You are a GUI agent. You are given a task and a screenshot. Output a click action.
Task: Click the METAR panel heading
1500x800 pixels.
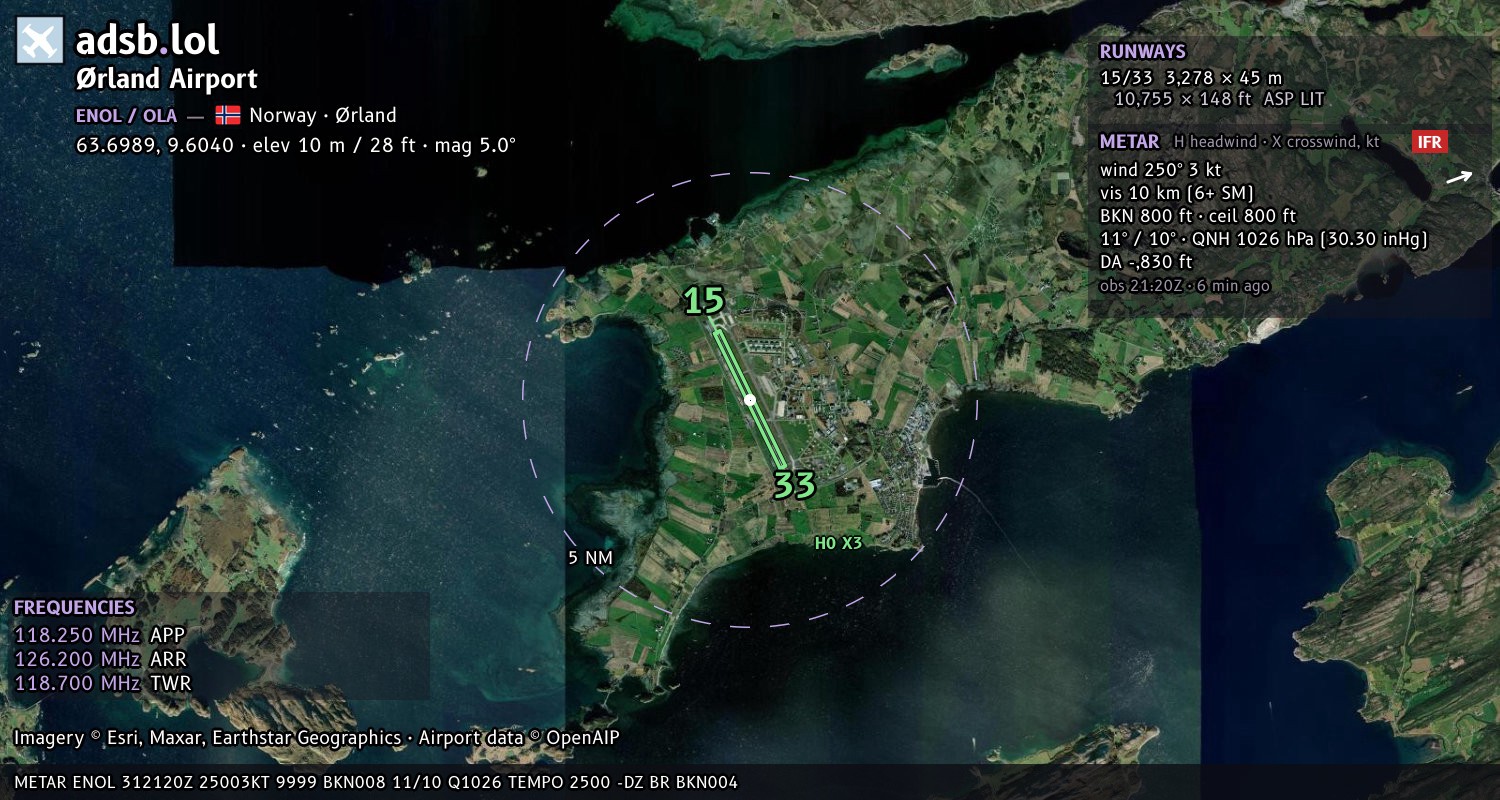(x=1129, y=142)
